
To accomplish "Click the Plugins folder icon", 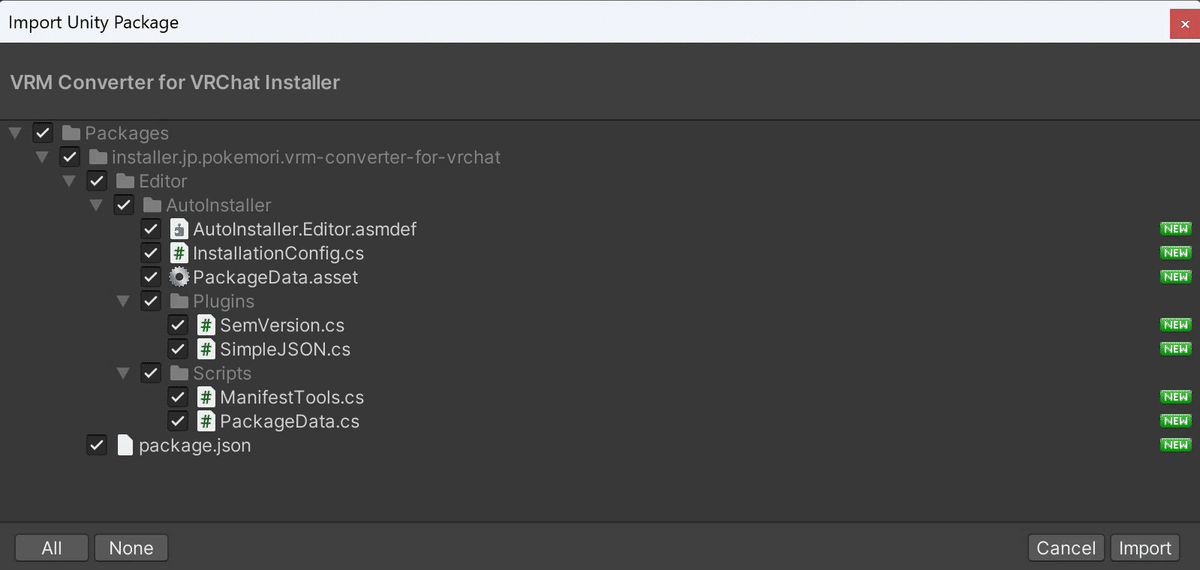I will click(x=179, y=301).
